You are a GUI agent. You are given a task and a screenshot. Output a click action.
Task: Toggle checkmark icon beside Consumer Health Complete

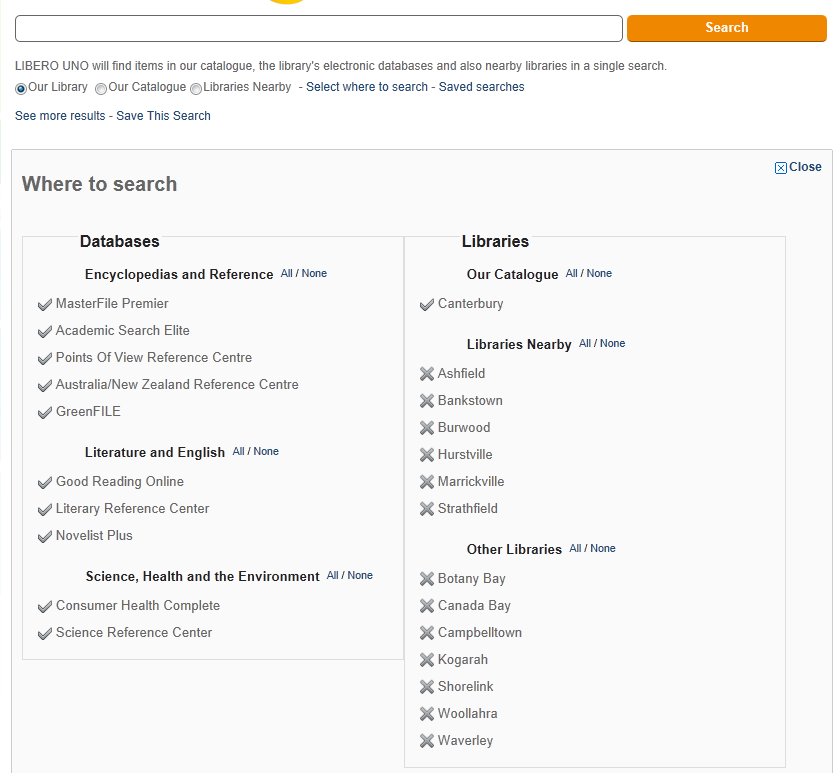[45, 606]
